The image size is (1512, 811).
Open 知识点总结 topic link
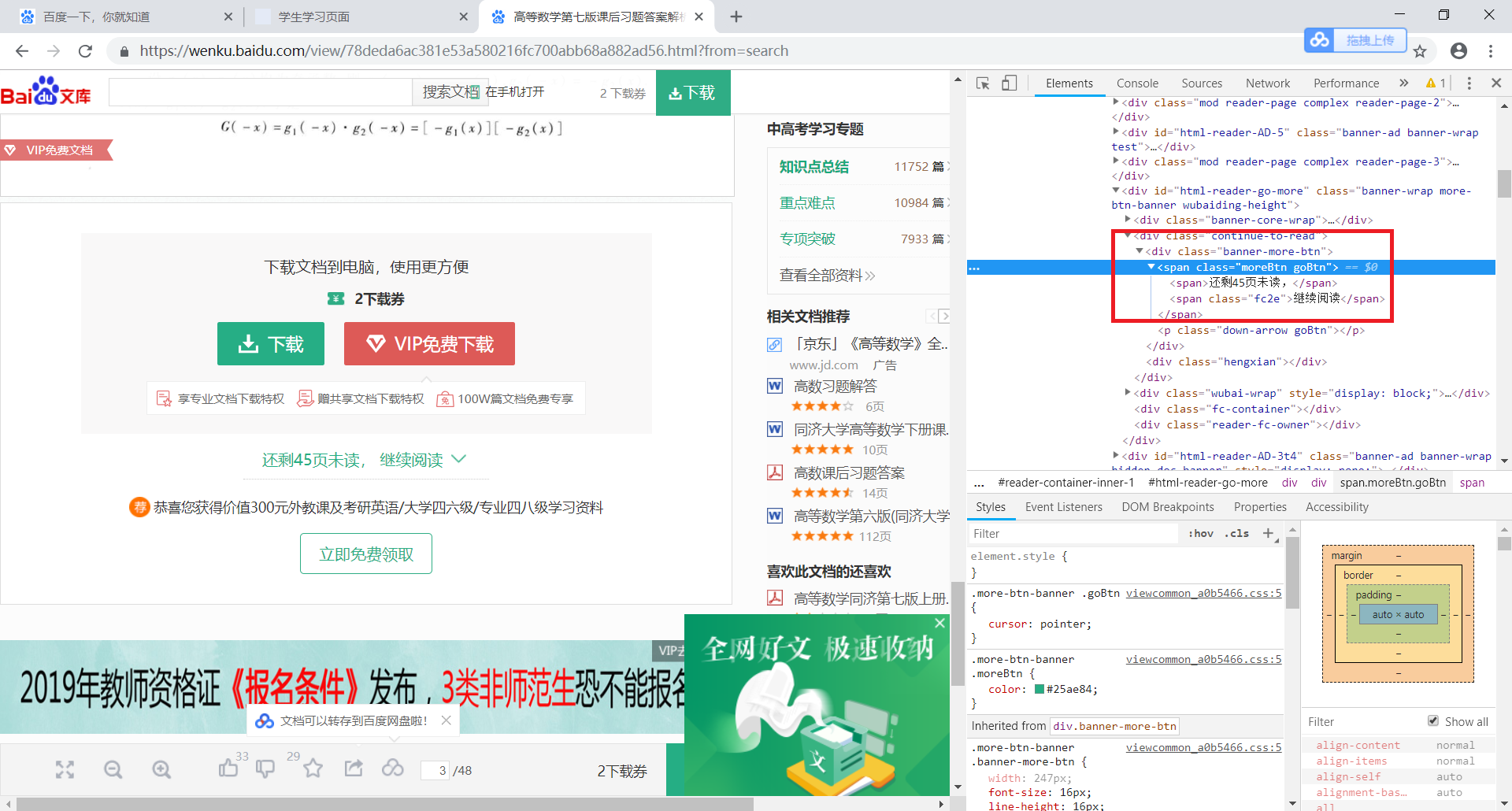(x=814, y=167)
